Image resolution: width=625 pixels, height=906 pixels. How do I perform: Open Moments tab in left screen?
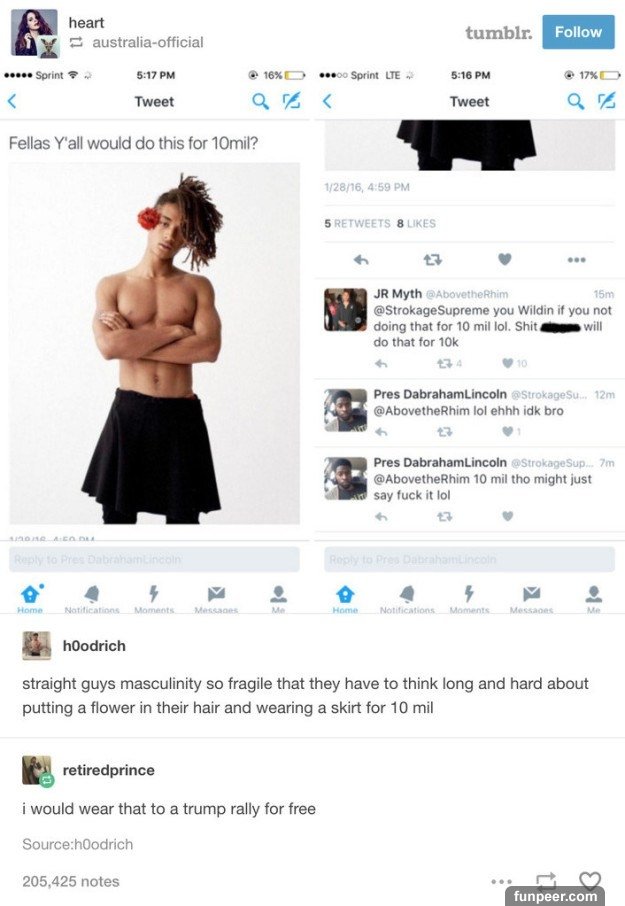154,599
